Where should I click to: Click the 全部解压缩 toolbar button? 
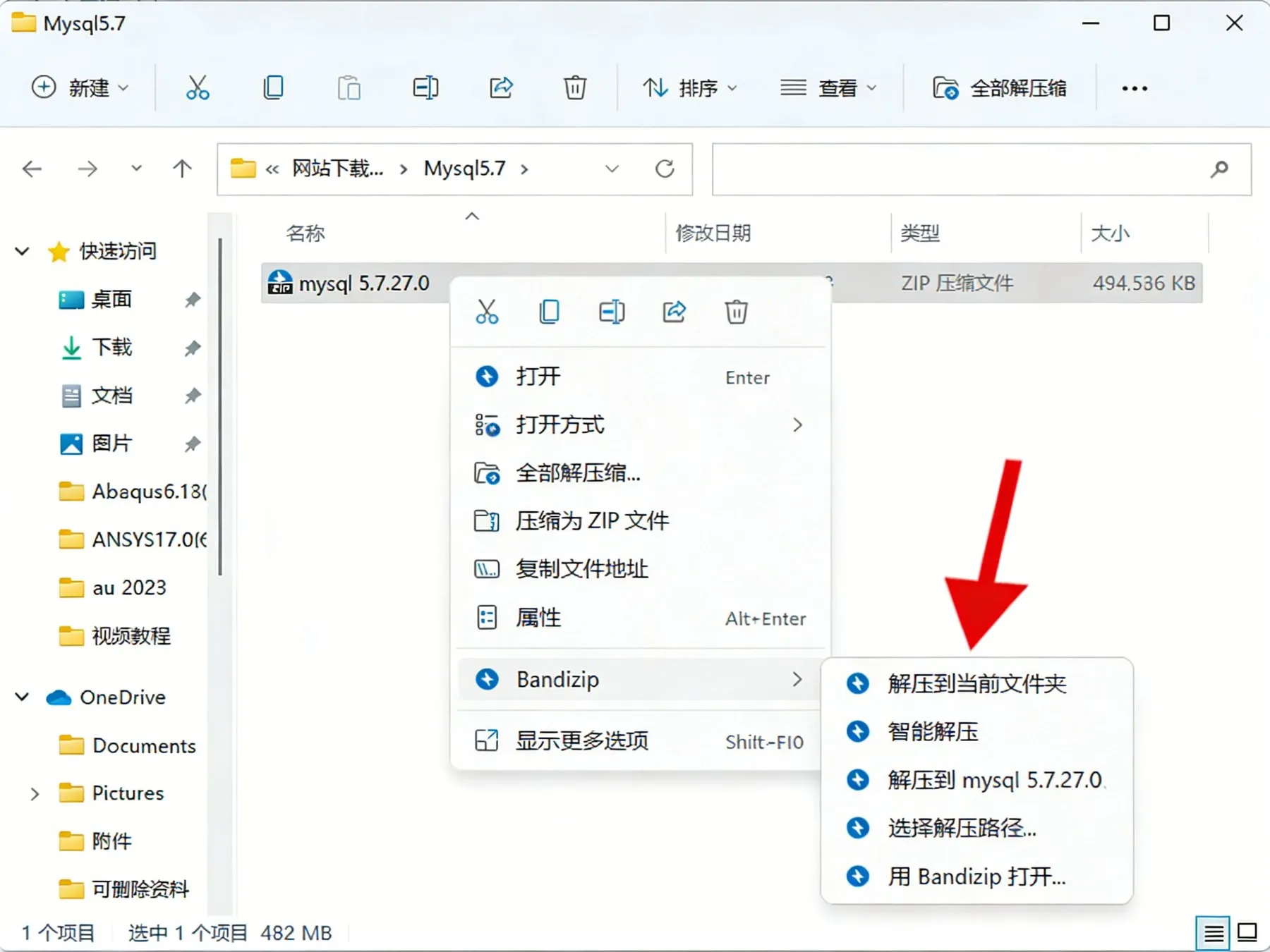pyautogui.click(x=999, y=88)
